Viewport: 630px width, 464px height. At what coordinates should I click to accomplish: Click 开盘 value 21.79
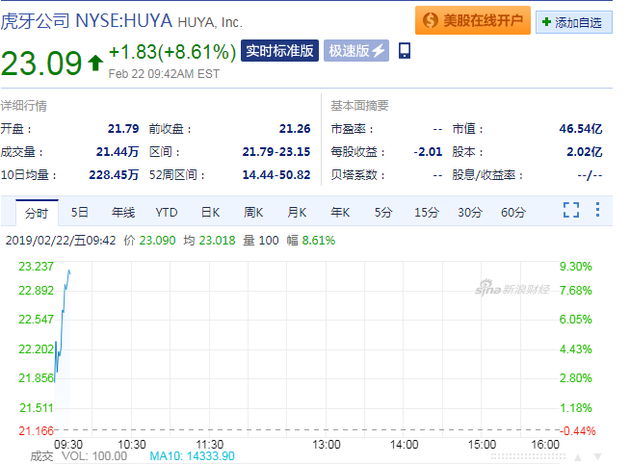coord(123,129)
